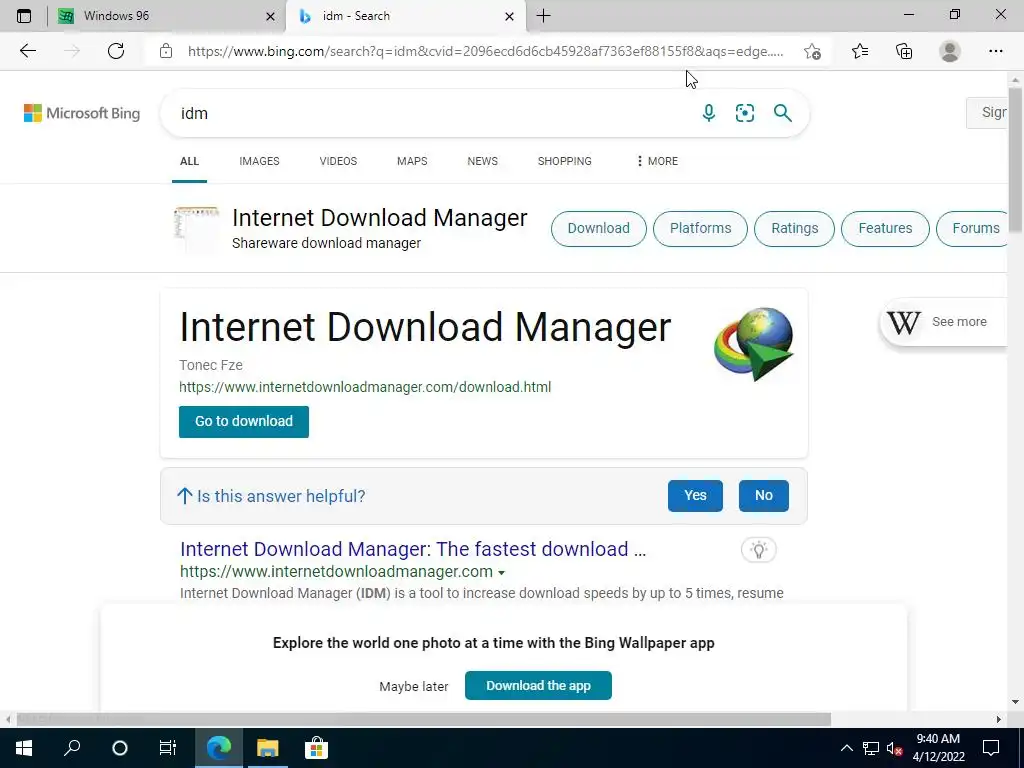Open the taskbar clock showing 9:40 AM
1024x768 pixels.
(x=938, y=748)
